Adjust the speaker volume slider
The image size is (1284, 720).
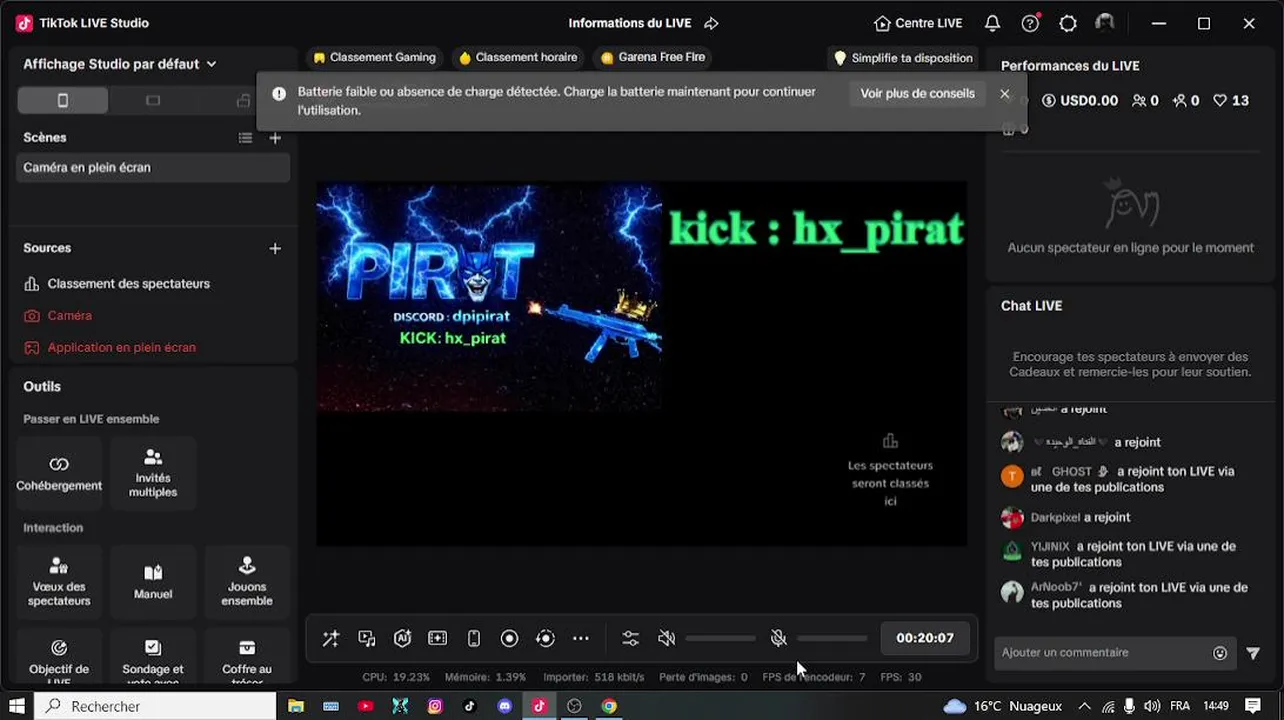(720, 638)
